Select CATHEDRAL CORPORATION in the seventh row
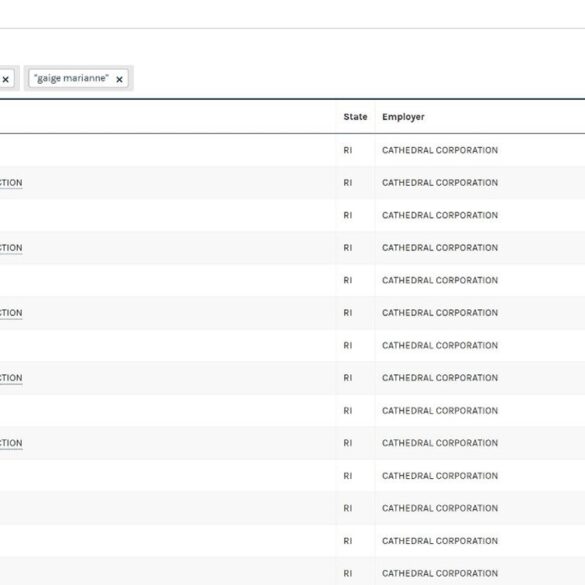The image size is (585, 585). (440, 345)
